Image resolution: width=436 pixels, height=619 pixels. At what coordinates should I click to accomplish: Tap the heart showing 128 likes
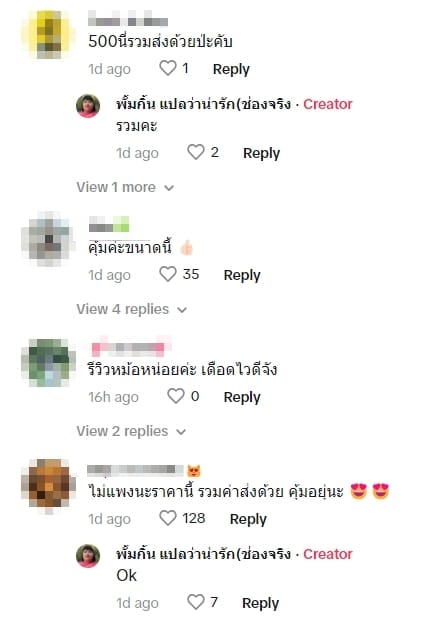pos(167,518)
